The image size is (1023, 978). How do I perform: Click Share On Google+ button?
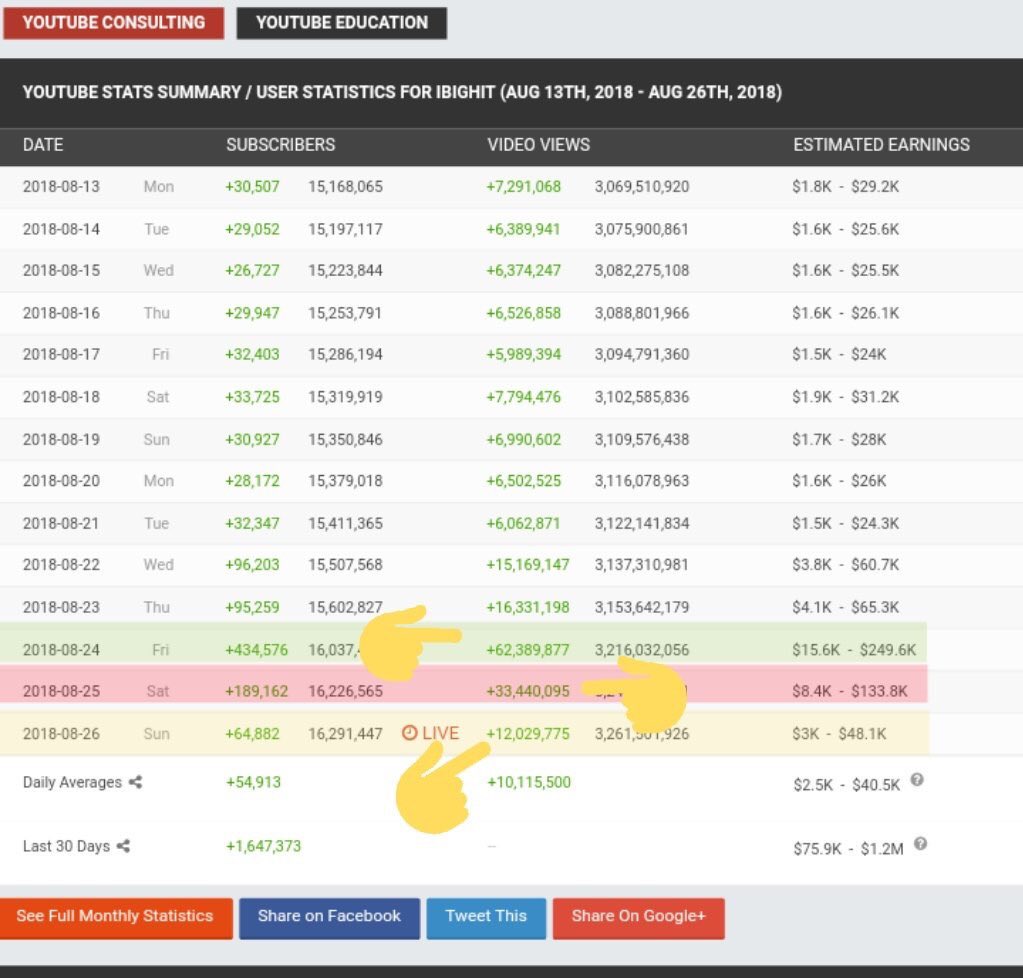point(639,917)
